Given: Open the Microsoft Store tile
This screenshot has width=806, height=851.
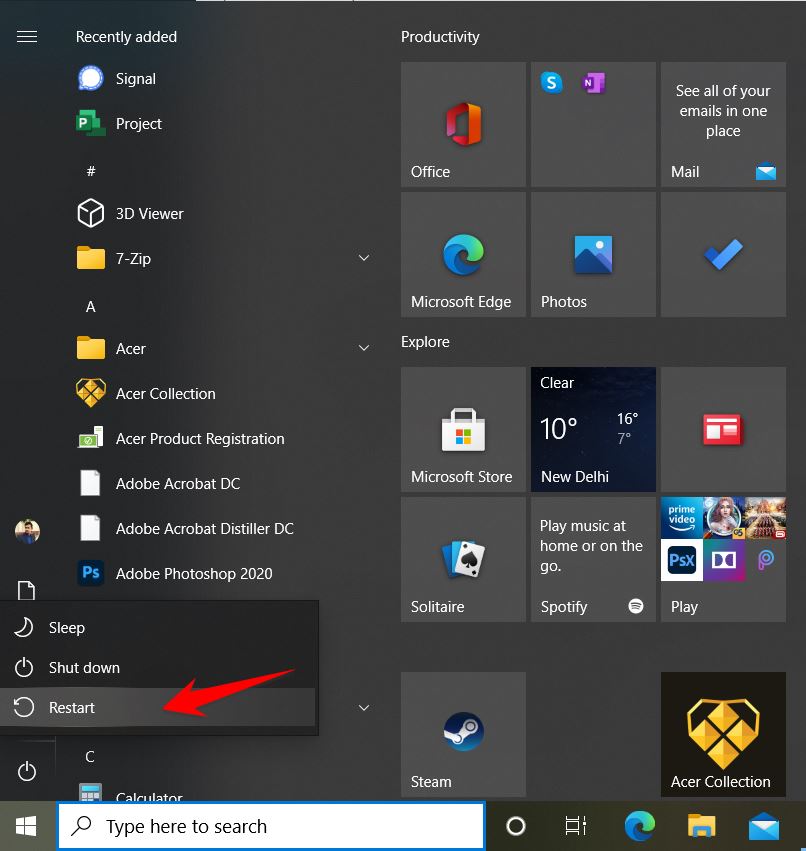Looking at the screenshot, I should tap(464, 429).
